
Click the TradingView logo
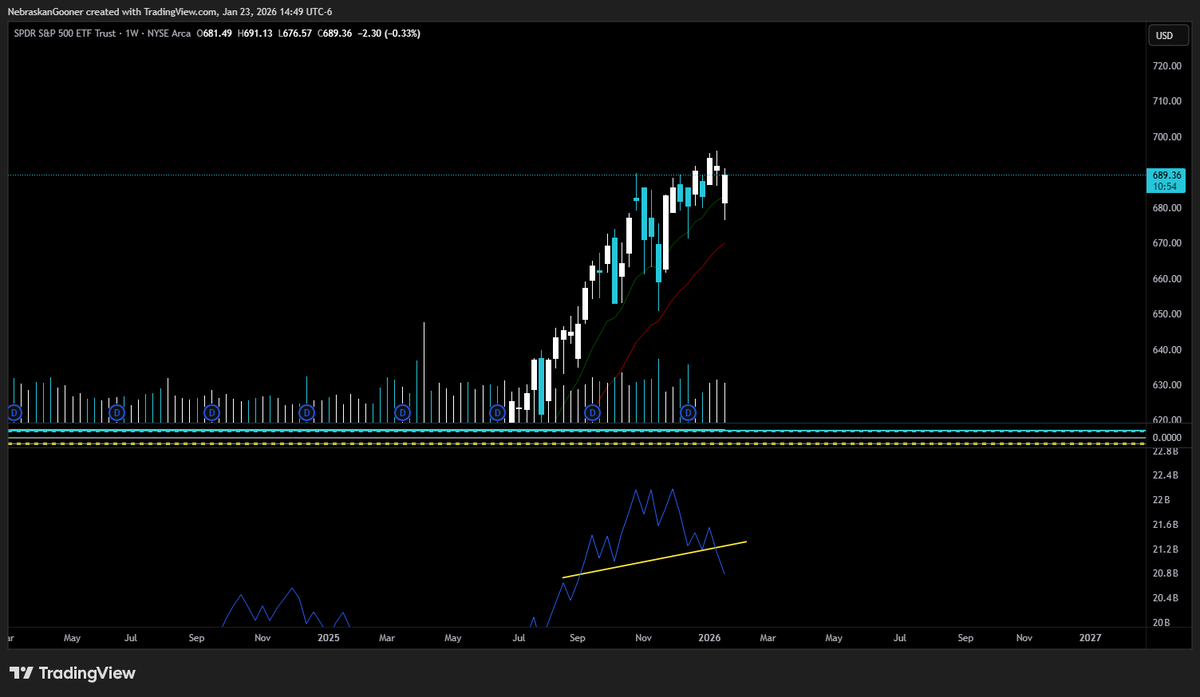tap(72, 673)
